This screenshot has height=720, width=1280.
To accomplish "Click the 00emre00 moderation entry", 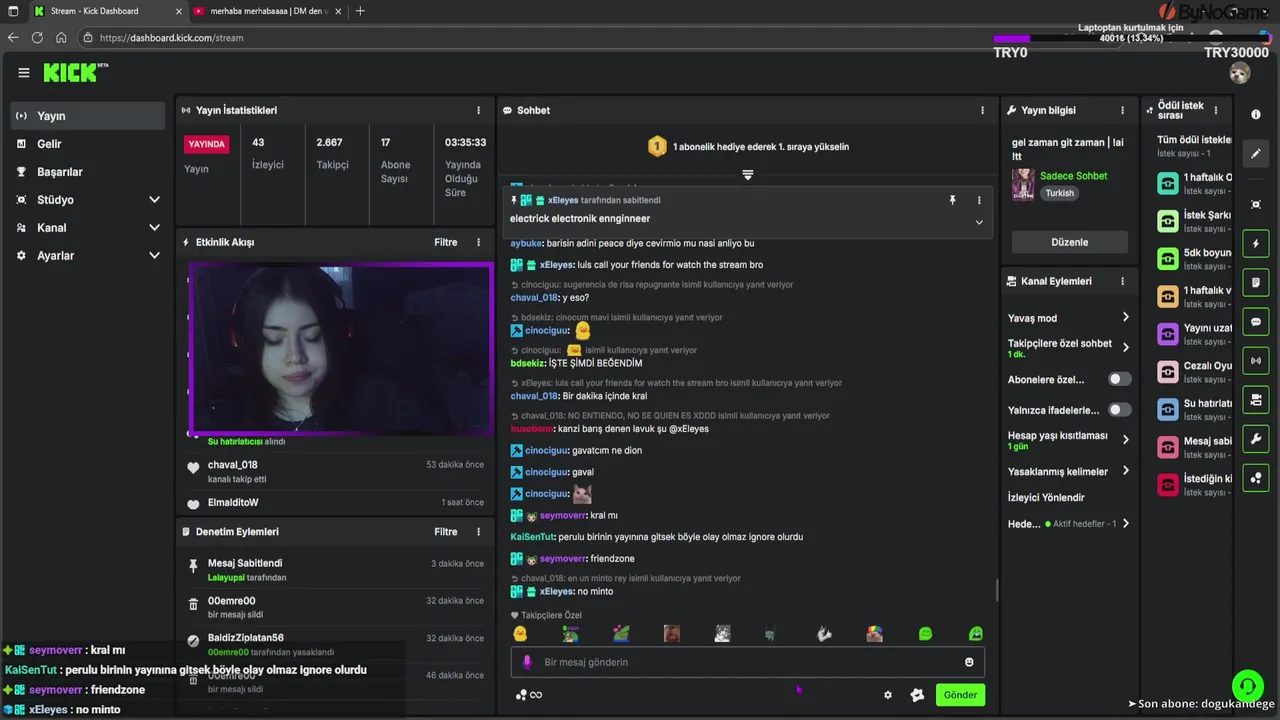I will click(x=336, y=607).
